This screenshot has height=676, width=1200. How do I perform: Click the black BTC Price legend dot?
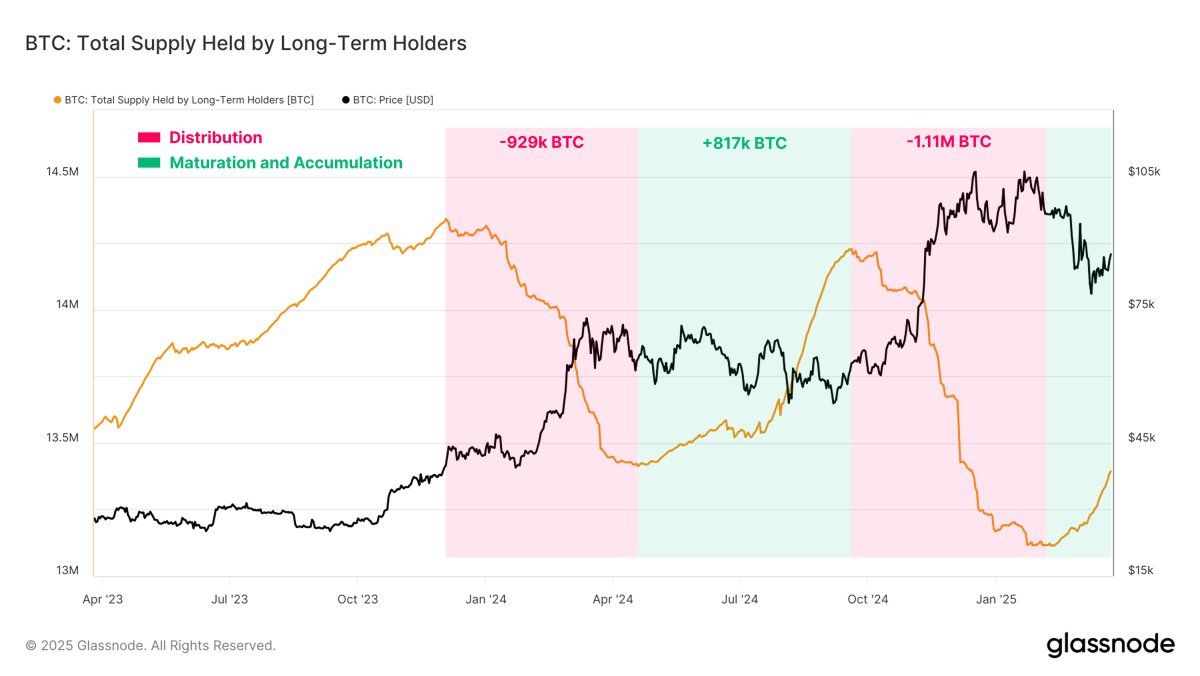(346, 100)
